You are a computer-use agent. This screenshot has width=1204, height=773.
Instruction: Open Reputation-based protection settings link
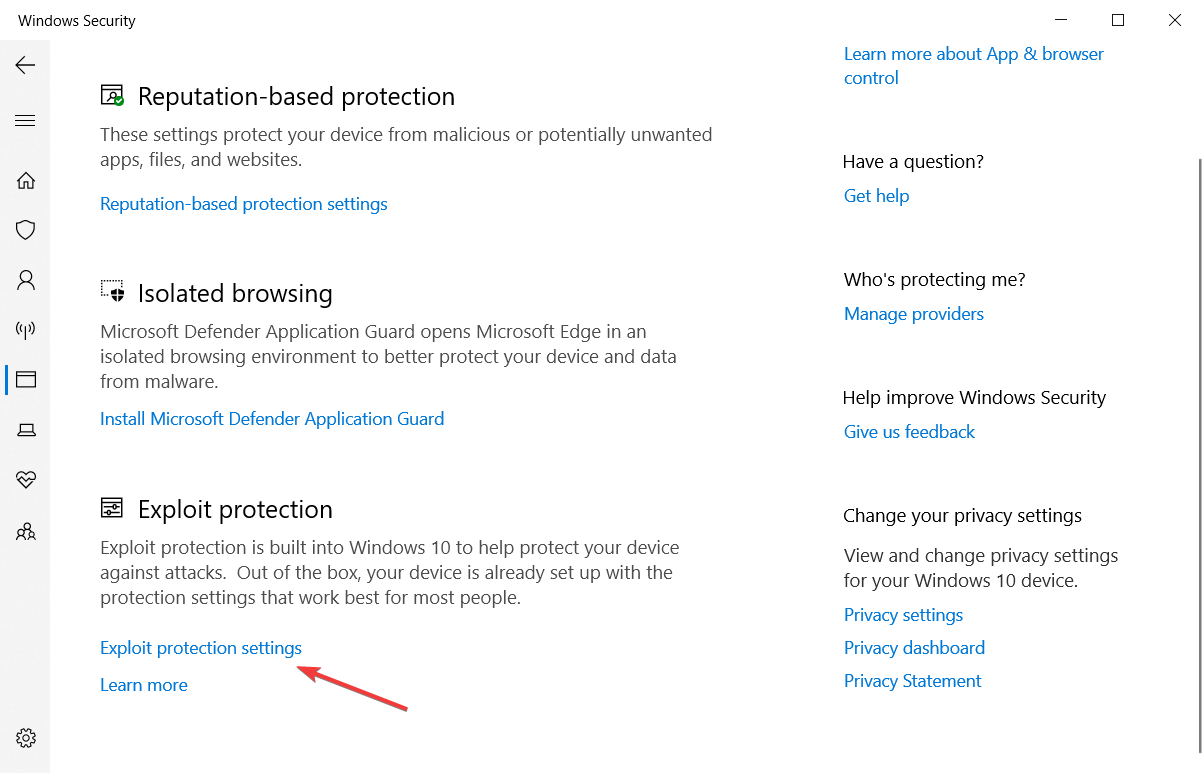tap(243, 204)
